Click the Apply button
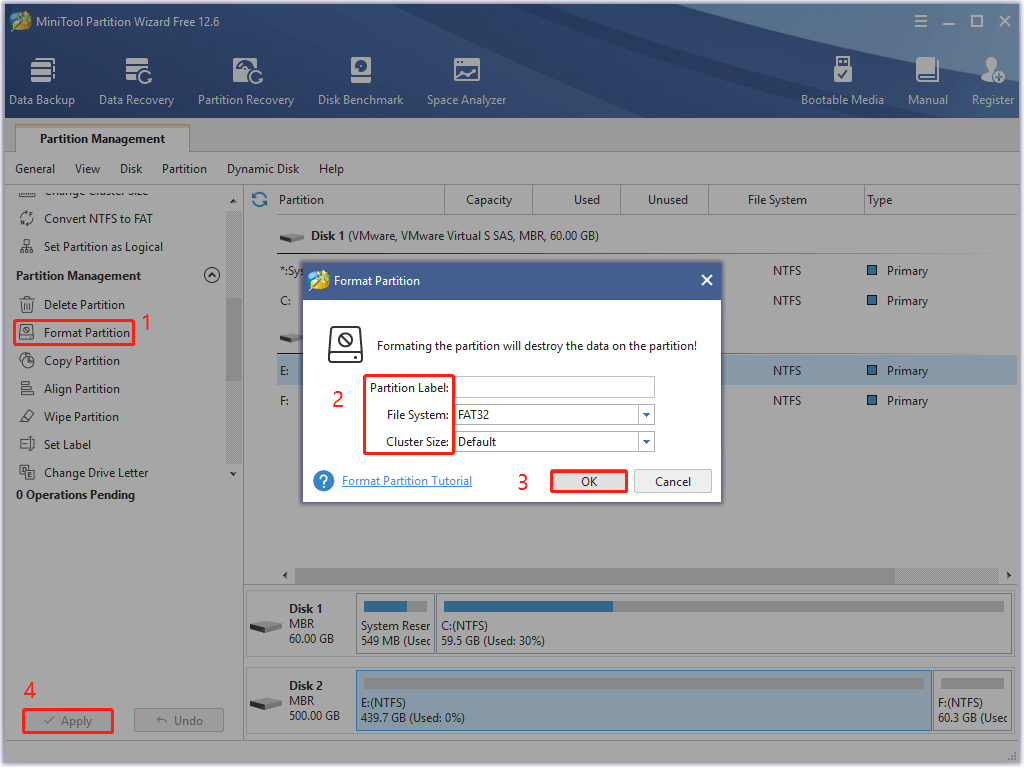This screenshot has width=1024, height=768. click(68, 721)
